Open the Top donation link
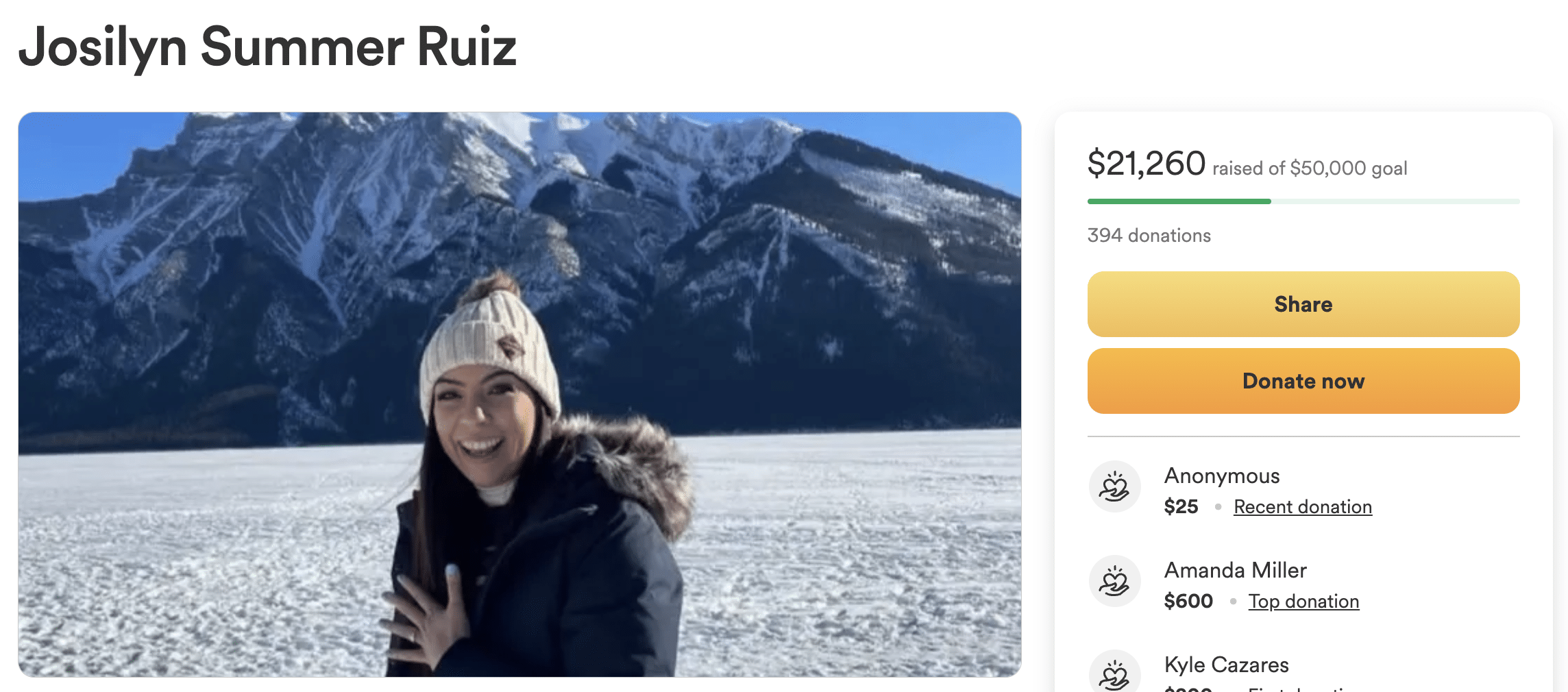This screenshot has width=1568, height=692. 1303,602
